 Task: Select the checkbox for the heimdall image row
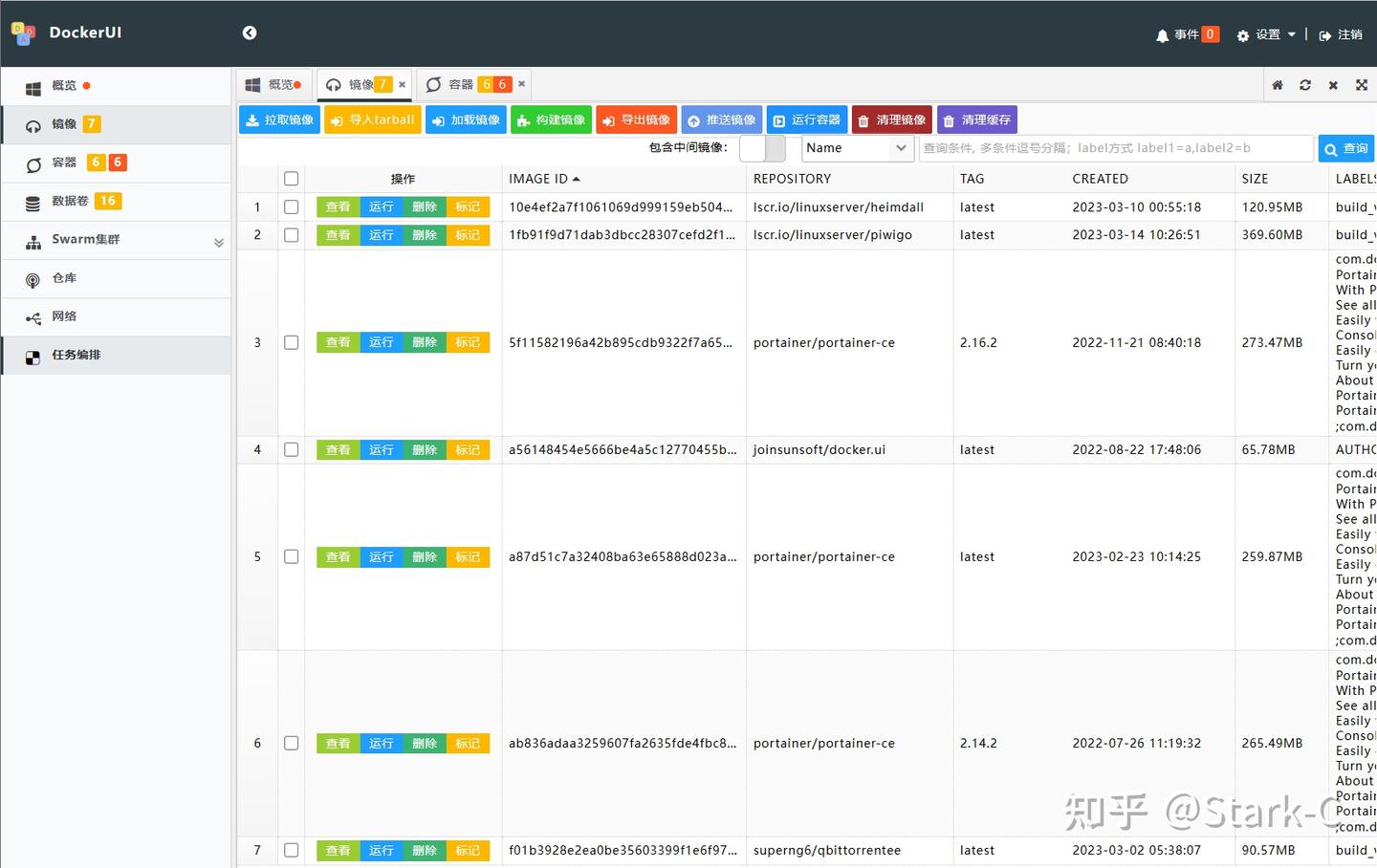pos(291,206)
